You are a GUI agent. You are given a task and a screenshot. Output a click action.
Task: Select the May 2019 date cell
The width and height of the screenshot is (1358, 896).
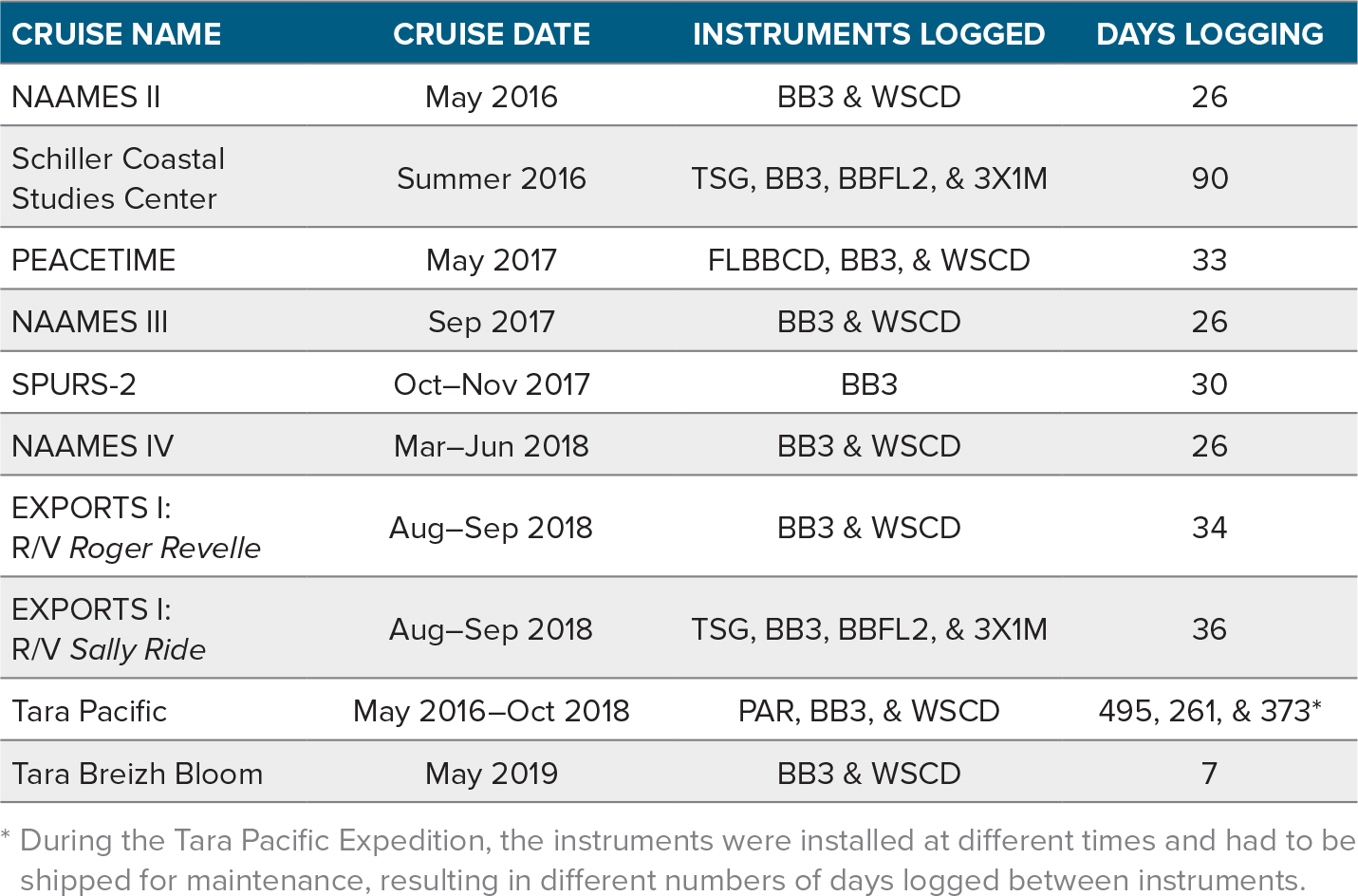coord(492,774)
